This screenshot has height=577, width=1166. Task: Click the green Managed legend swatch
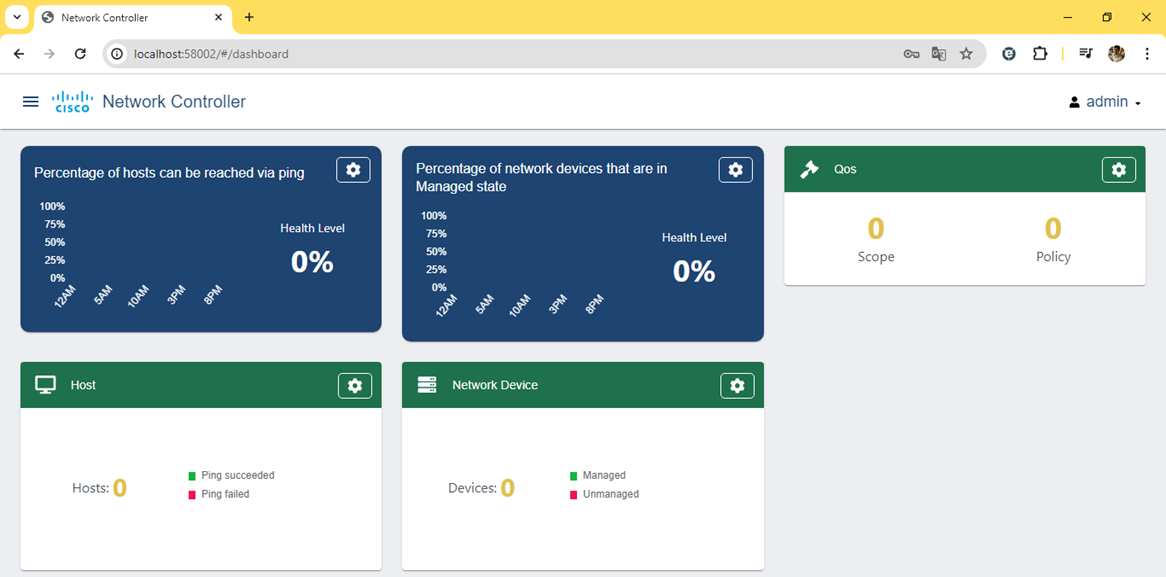pyautogui.click(x=574, y=476)
